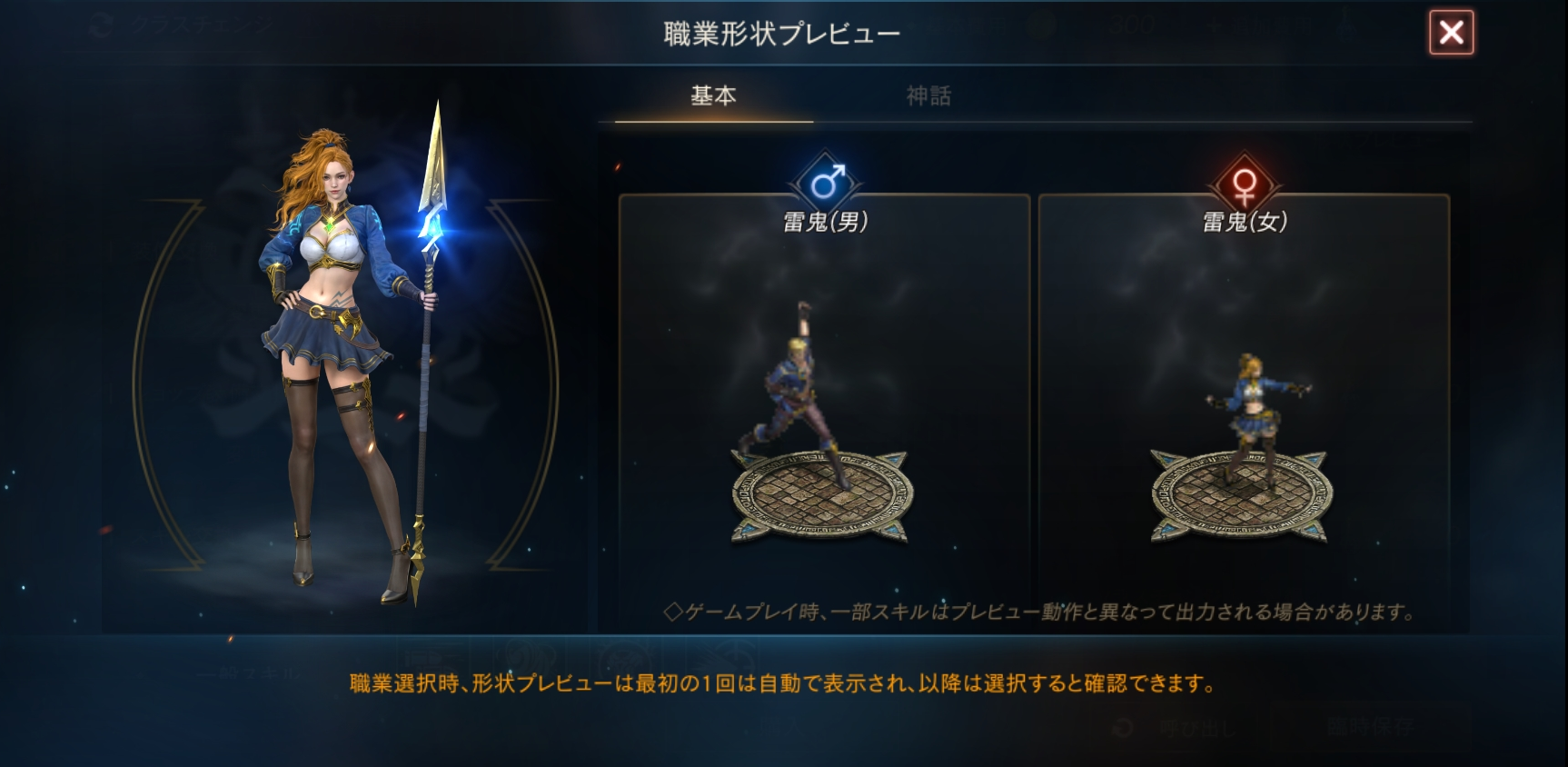Click the dimmed 臨時保存 button
The width and height of the screenshot is (1568, 767).
point(1369,728)
